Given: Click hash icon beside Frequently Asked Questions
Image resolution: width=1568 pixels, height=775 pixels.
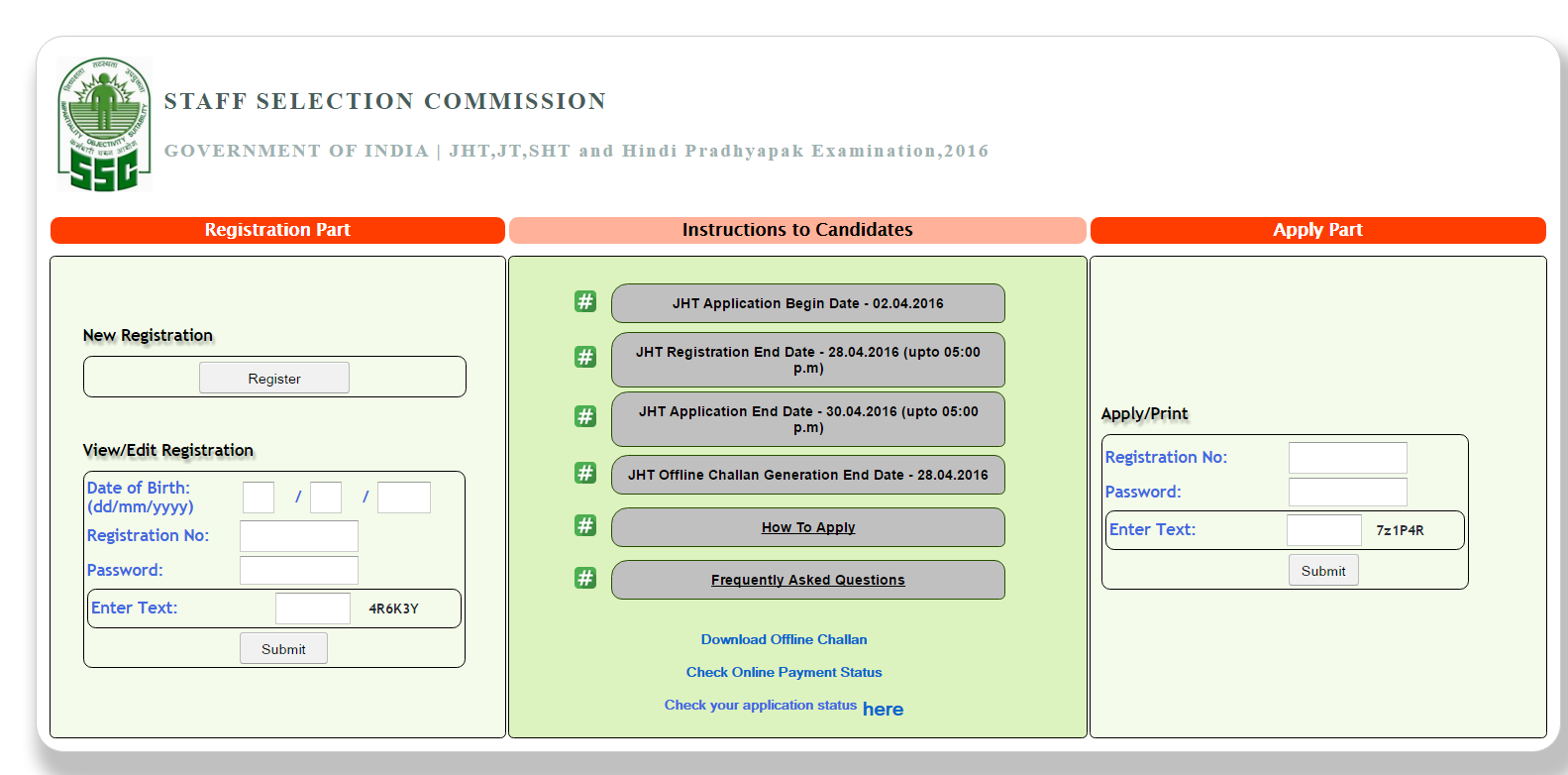Looking at the screenshot, I should [585, 578].
